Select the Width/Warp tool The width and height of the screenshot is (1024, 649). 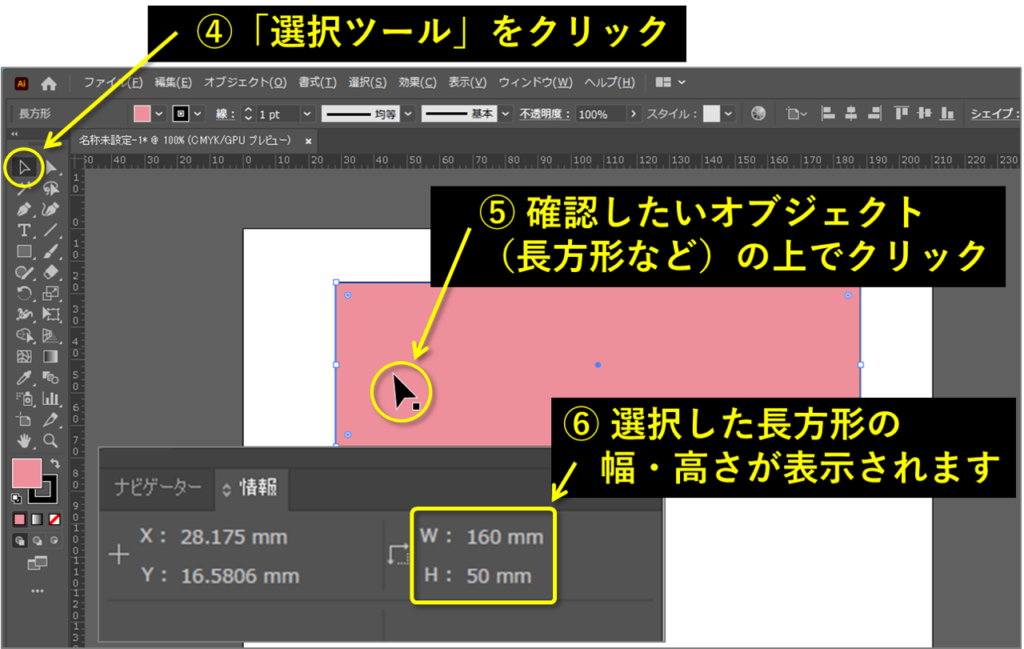(x=24, y=314)
